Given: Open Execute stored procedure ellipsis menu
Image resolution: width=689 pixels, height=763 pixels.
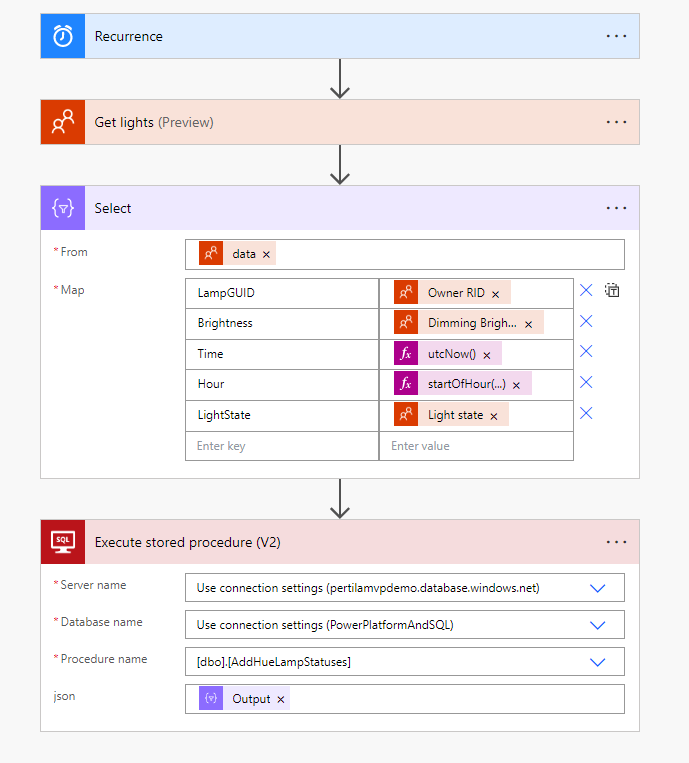Looking at the screenshot, I should pyautogui.click(x=616, y=542).
